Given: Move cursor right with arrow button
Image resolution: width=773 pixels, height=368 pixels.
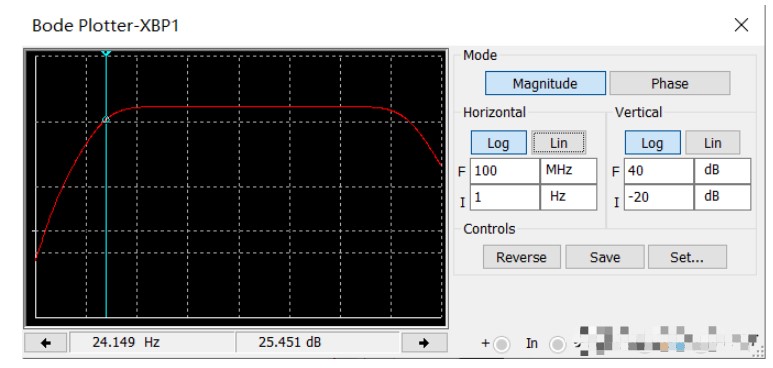Looking at the screenshot, I should pos(424,343).
